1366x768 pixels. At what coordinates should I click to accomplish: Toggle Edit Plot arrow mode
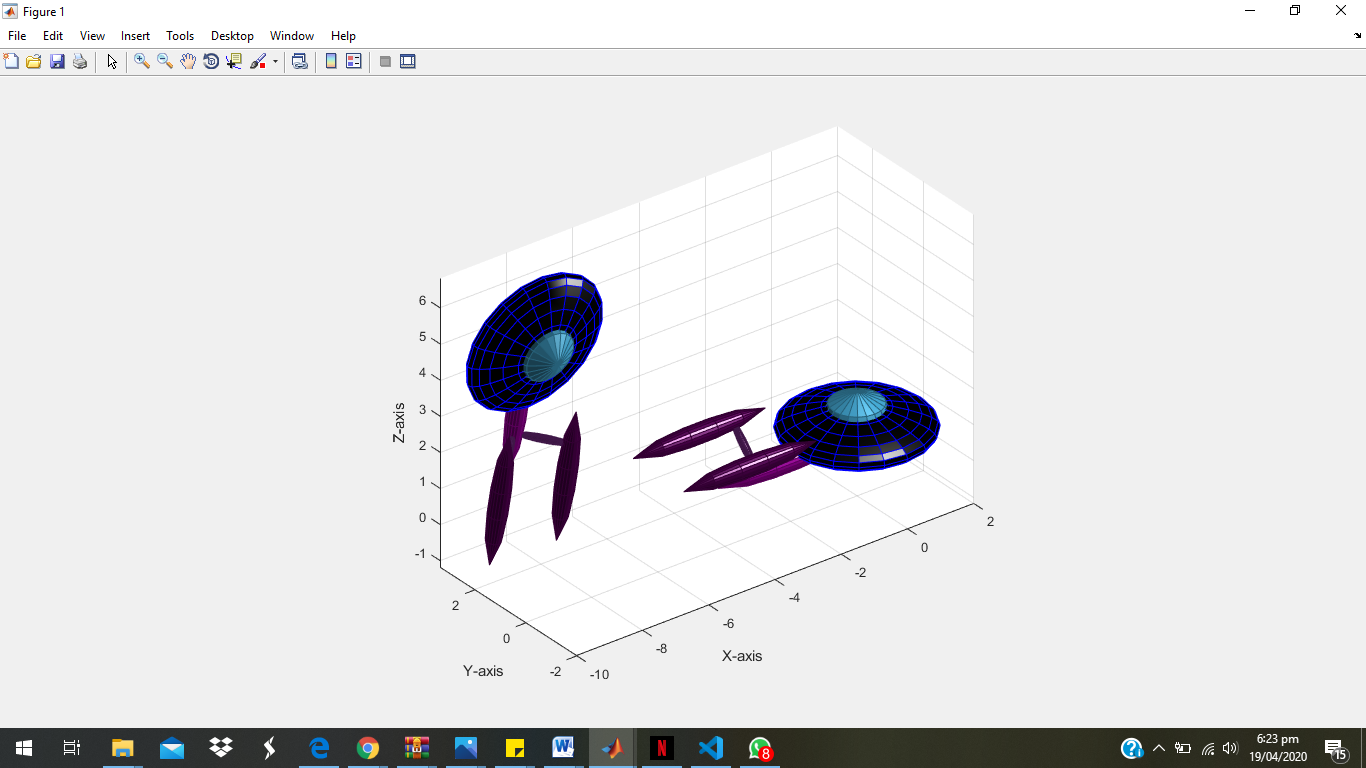pos(111,61)
